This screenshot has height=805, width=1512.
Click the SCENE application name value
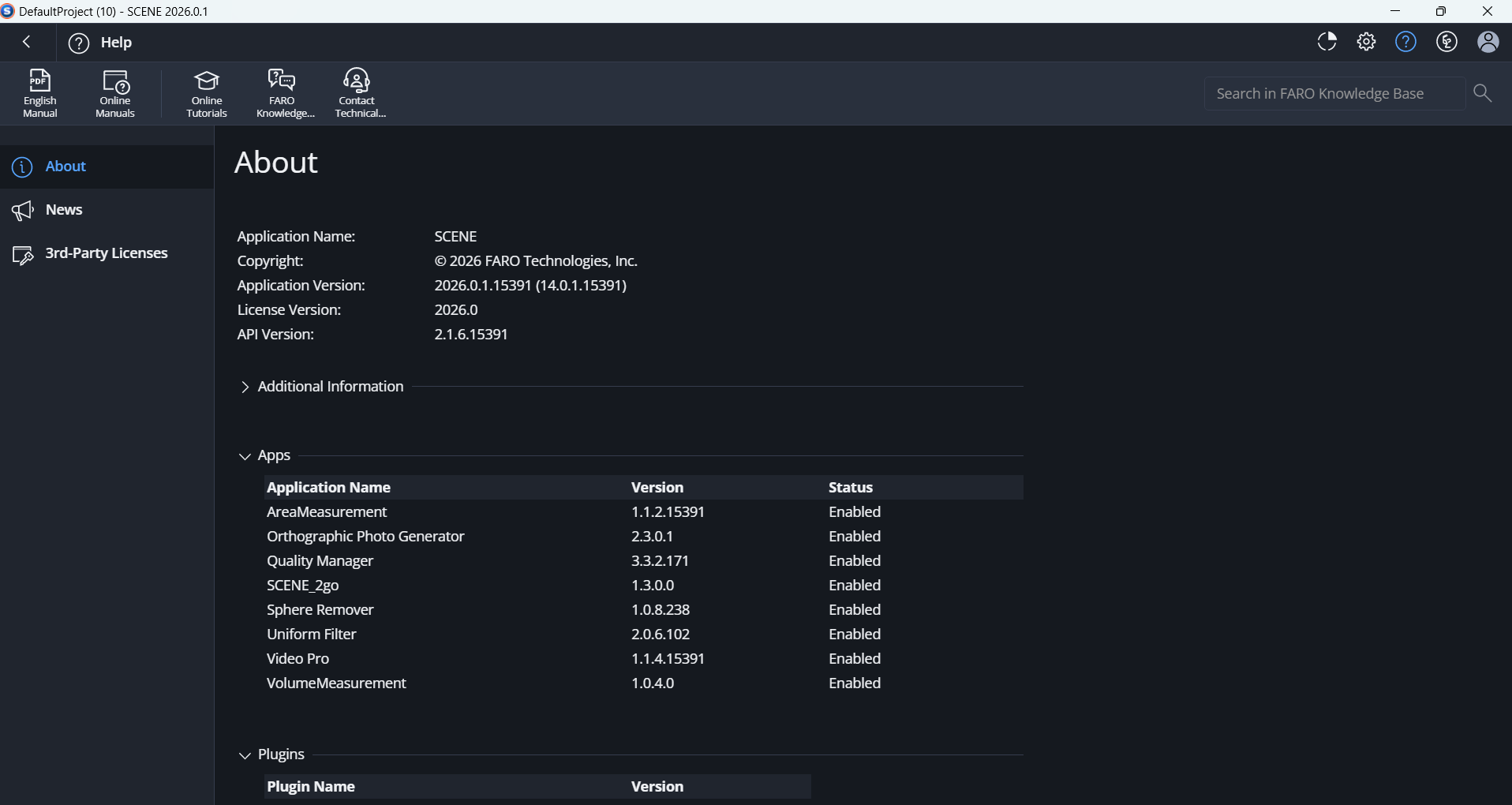point(456,237)
